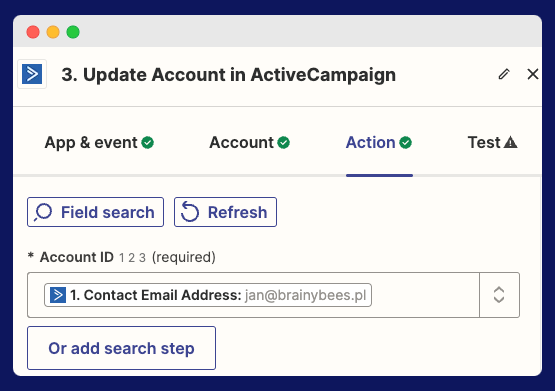Select the Contact Email Address mapped pill

click(x=208, y=295)
